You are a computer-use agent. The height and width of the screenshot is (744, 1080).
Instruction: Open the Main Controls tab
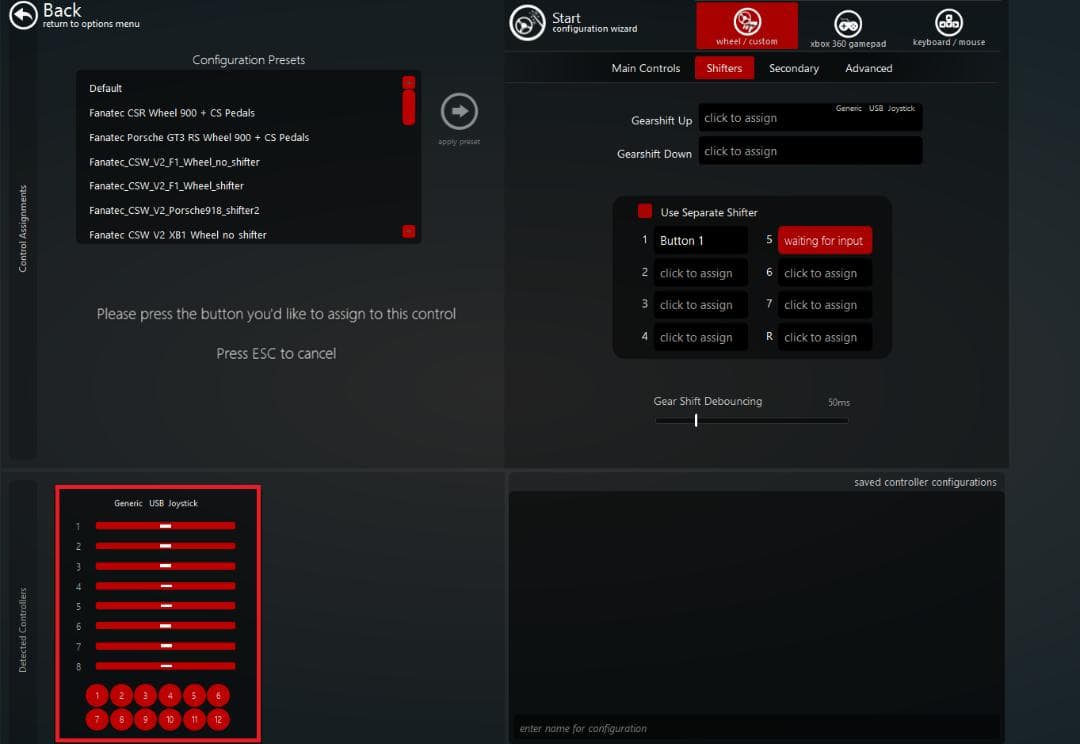coord(645,68)
